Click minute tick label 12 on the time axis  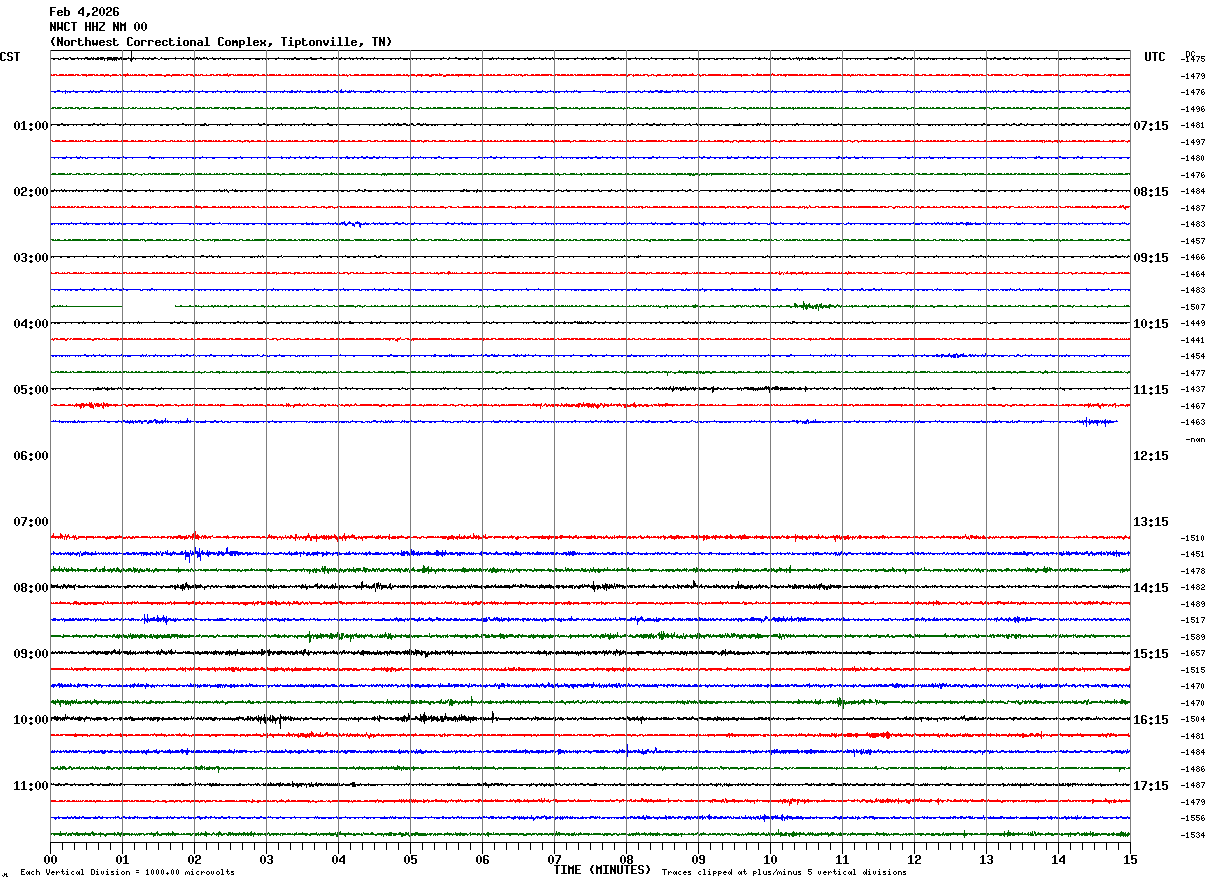[914, 859]
